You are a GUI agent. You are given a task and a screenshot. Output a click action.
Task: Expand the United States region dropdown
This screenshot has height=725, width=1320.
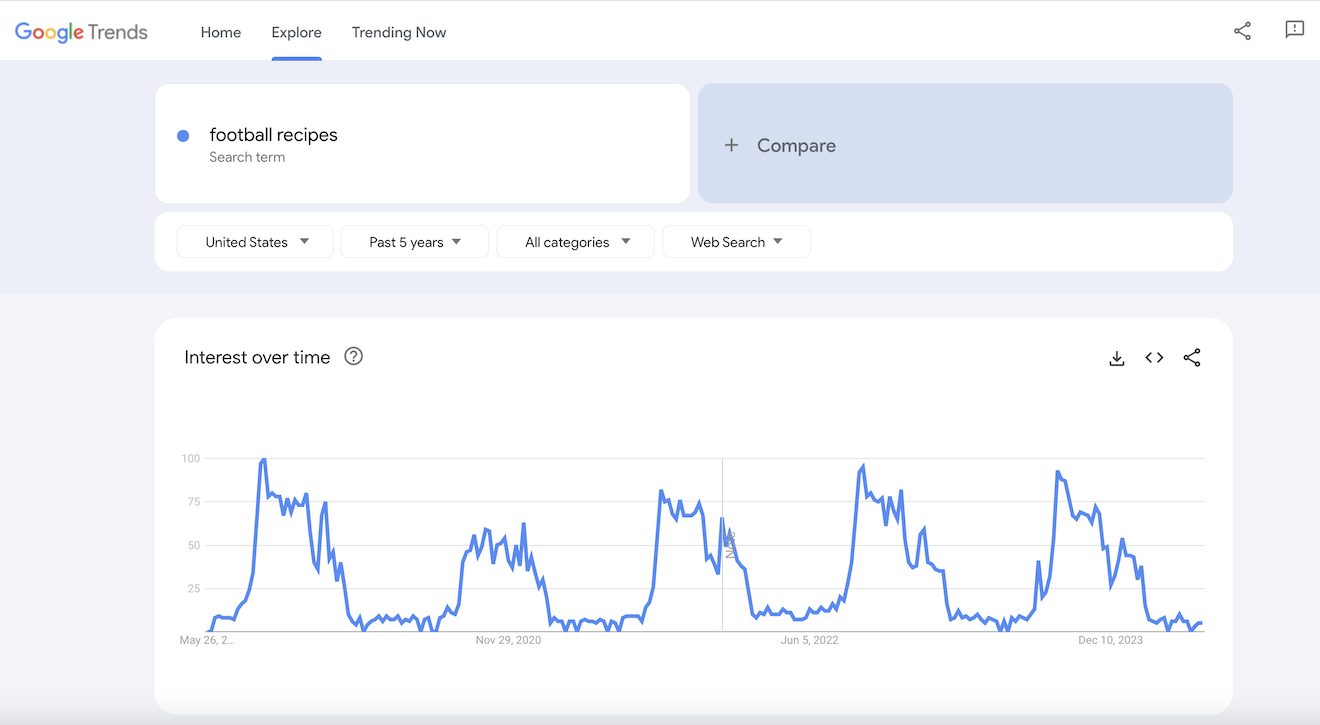click(255, 242)
